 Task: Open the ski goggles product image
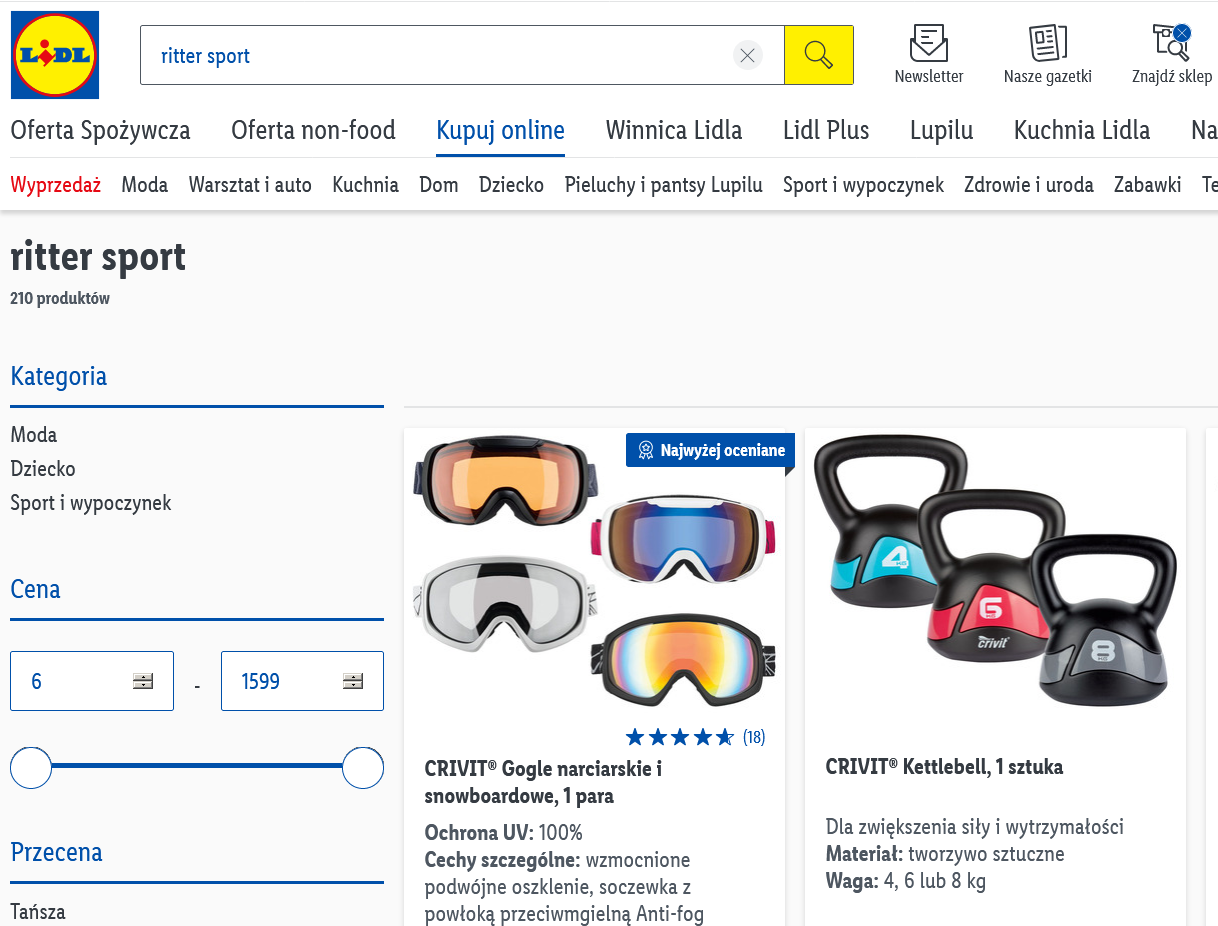pyautogui.click(x=595, y=570)
